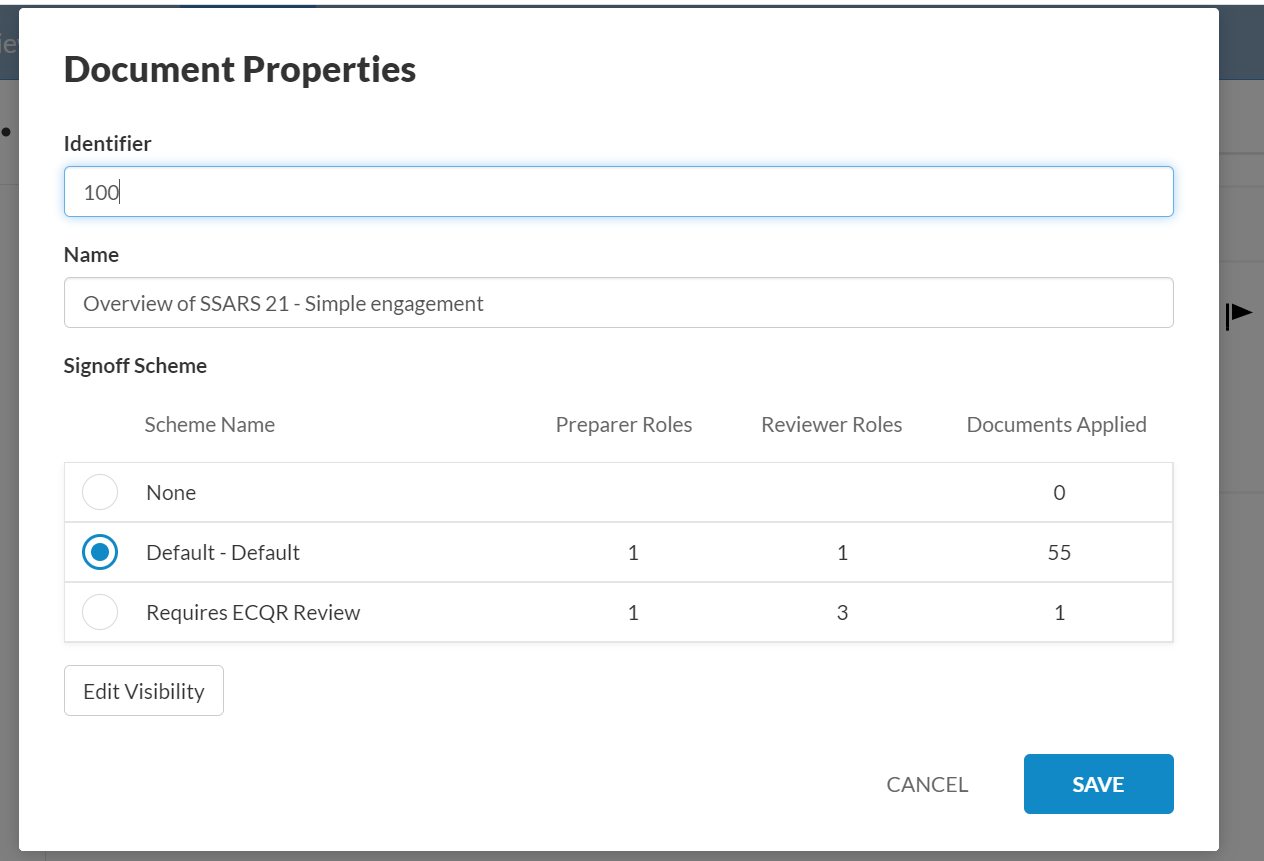The height and width of the screenshot is (861, 1264).
Task: Click inside the Identifier input field
Action: click(618, 191)
